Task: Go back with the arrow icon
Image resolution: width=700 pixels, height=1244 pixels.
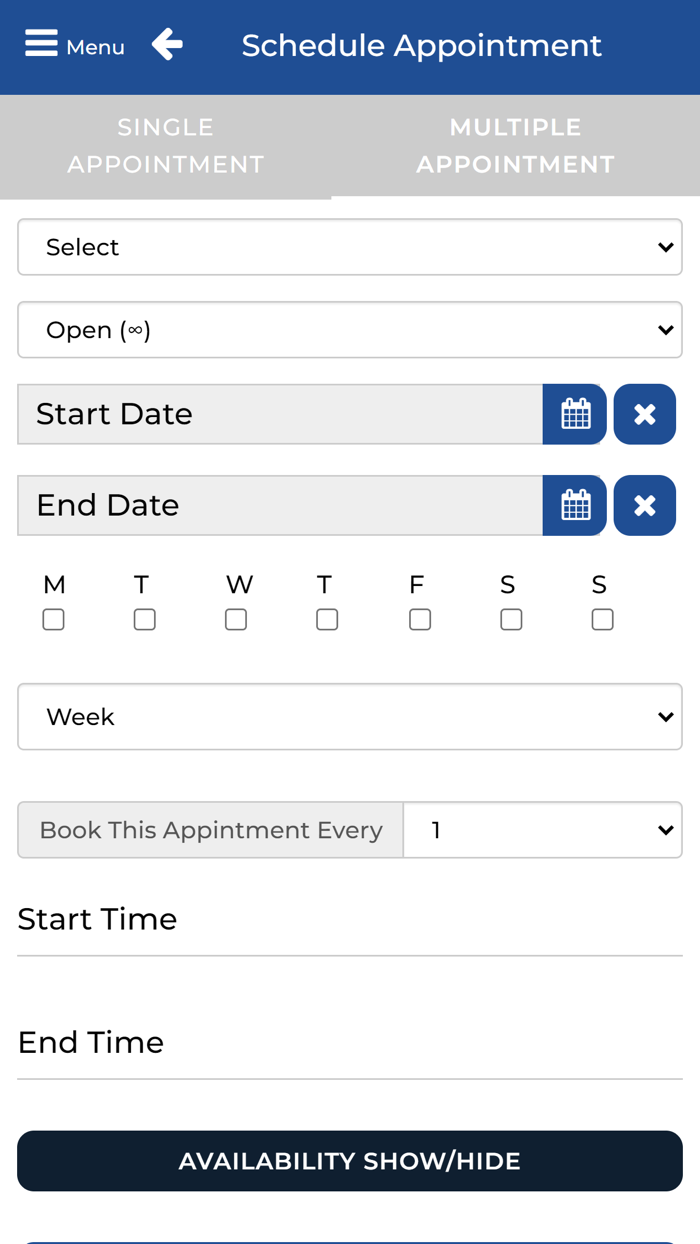Action: point(167,45)
